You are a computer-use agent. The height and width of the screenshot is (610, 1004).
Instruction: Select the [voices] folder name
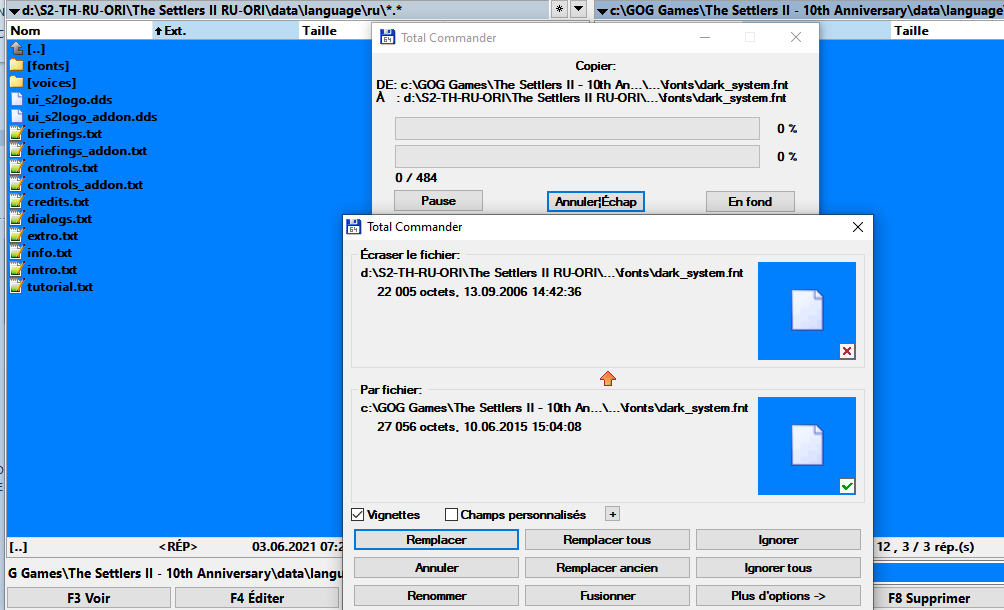(51, 83)
